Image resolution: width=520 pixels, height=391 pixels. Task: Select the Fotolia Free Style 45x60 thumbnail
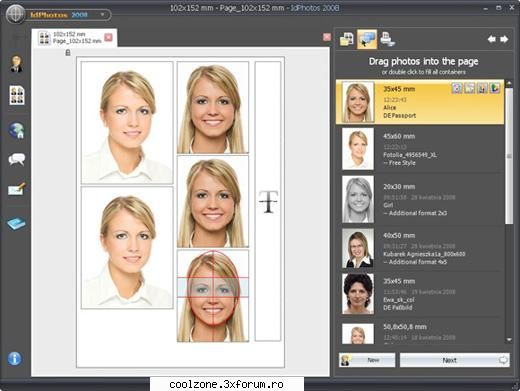coord(358,149)
